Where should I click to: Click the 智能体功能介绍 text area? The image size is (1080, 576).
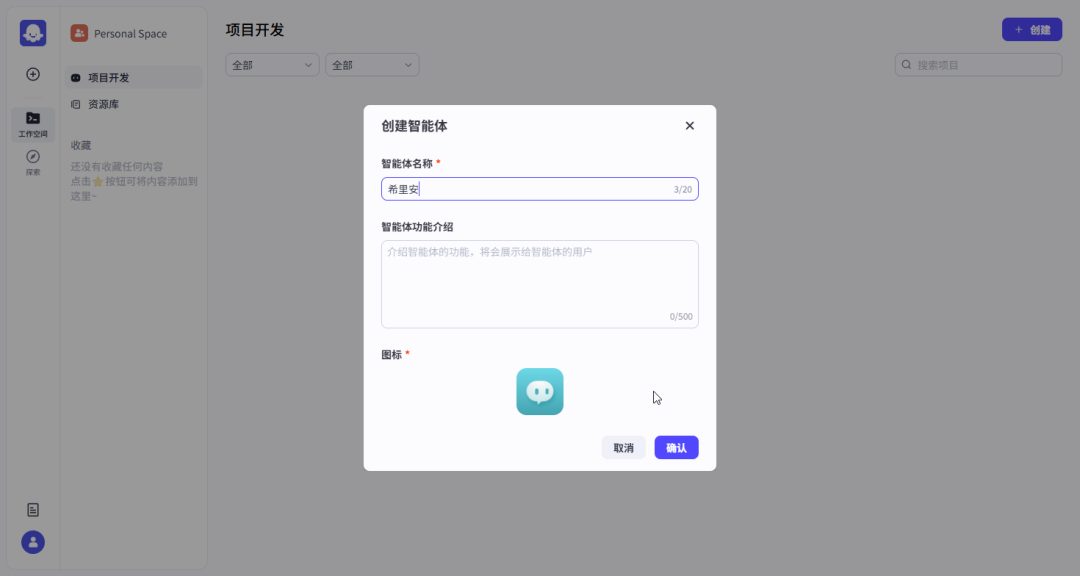pyautogui.click(x=539, y=284)
